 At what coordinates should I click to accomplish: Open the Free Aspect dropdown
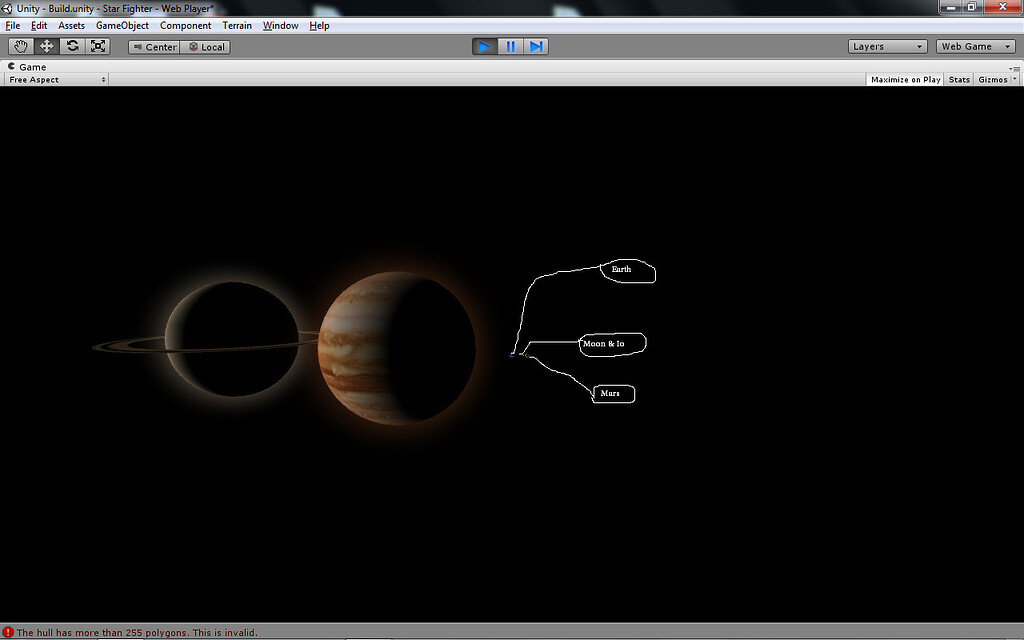pos(54,79)
